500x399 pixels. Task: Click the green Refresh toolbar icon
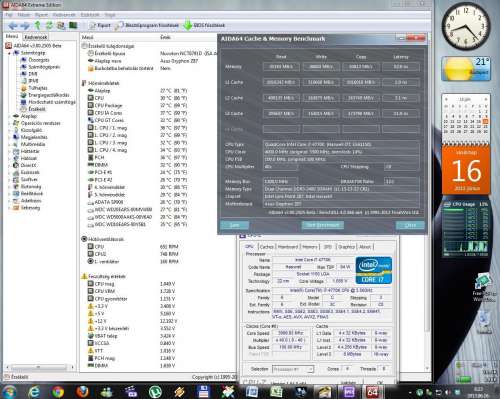pyautogui.click(x=49, y=25)
